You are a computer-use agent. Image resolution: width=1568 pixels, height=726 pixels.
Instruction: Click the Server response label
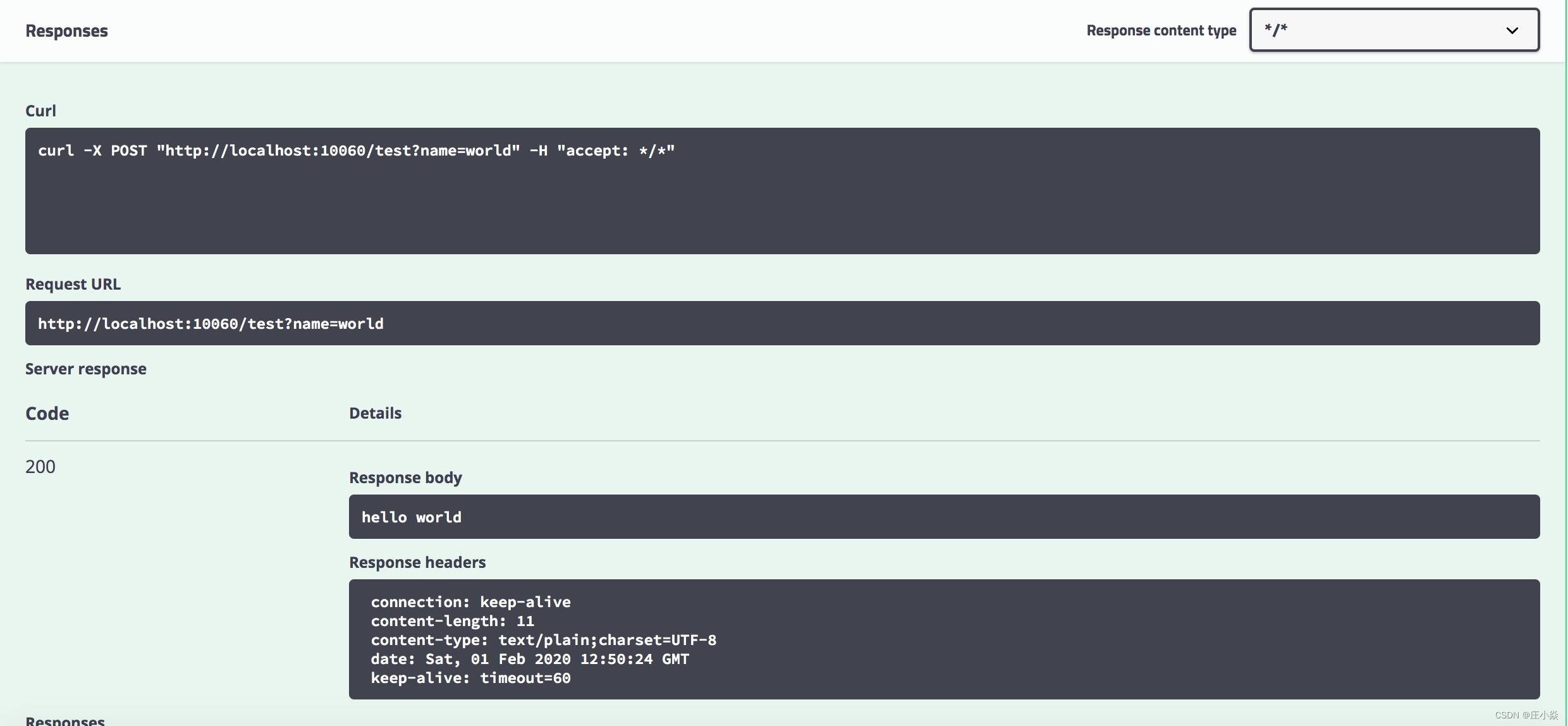(x=86, y=369)
